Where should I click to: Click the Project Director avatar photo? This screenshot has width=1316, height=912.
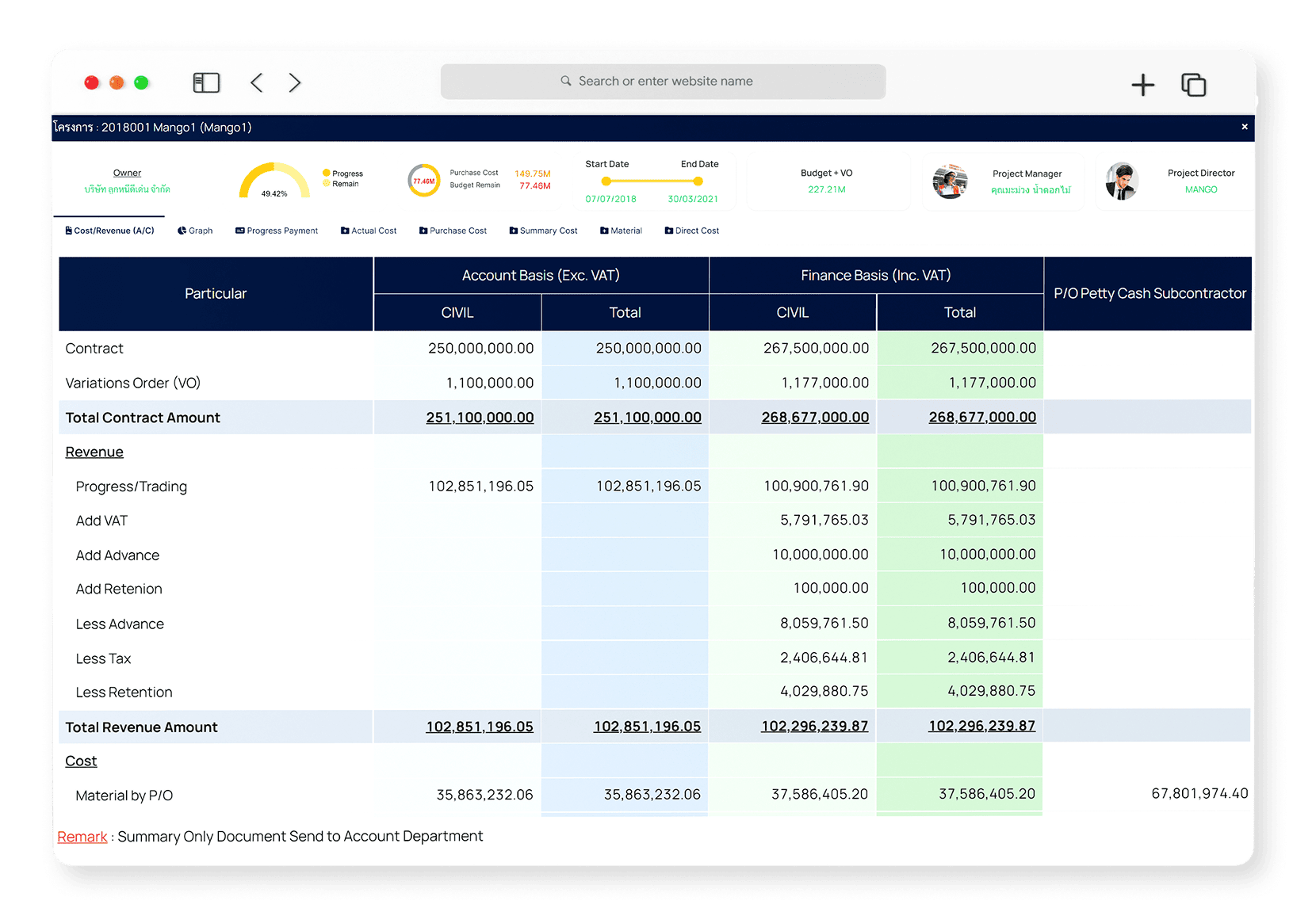tap(1122, 181)
